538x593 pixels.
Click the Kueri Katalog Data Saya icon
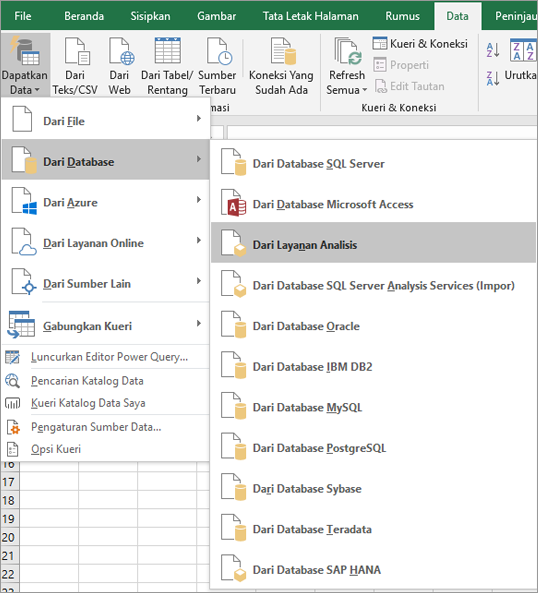pos(12,404)
